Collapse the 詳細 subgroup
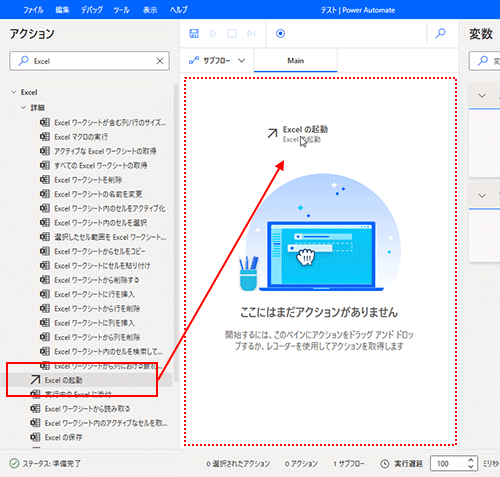500x477 pixels. (x=23, y=107)
